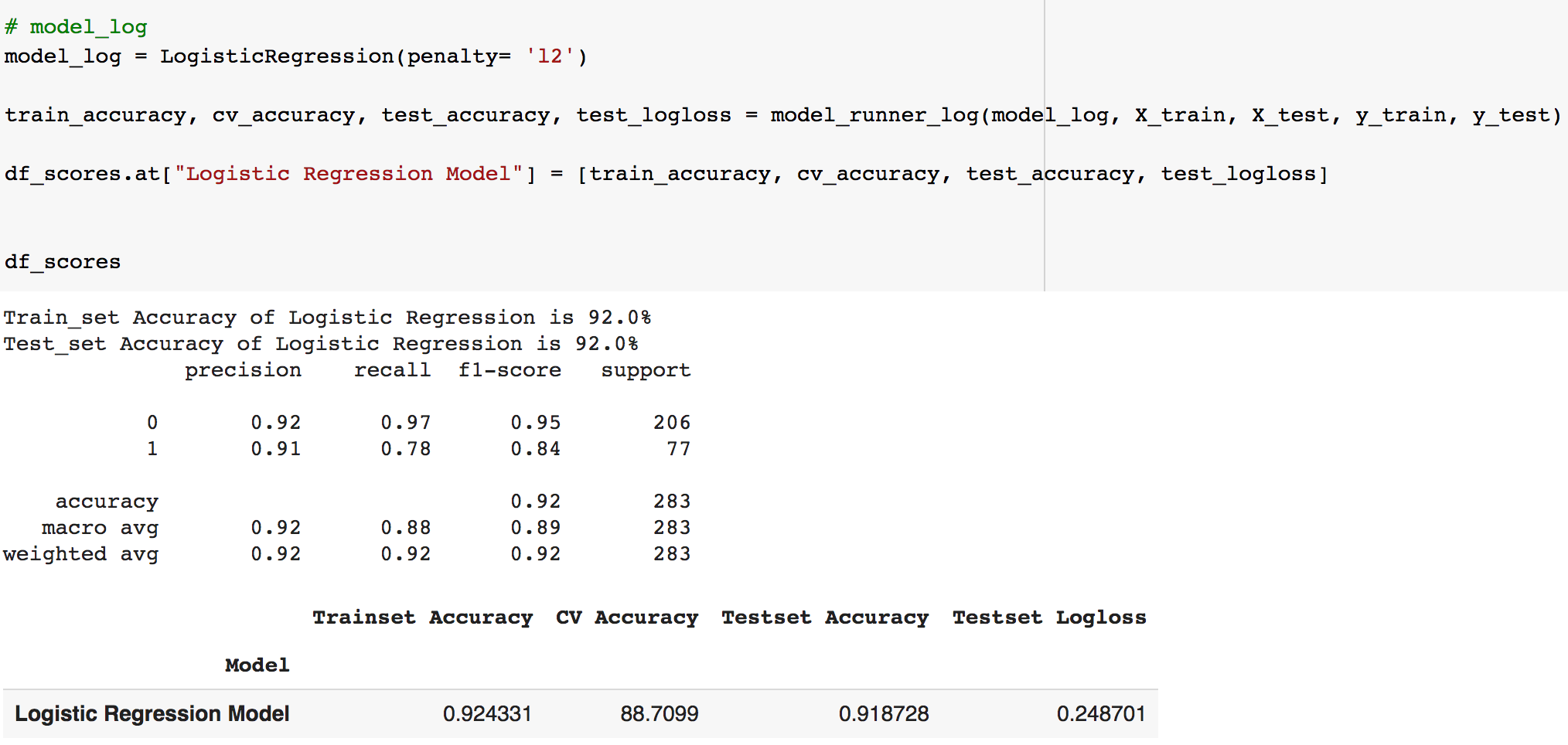Click the Trainset Accuracy column header
The image size is (1568, 745).
pyautogui.click(x=422, y=617)
